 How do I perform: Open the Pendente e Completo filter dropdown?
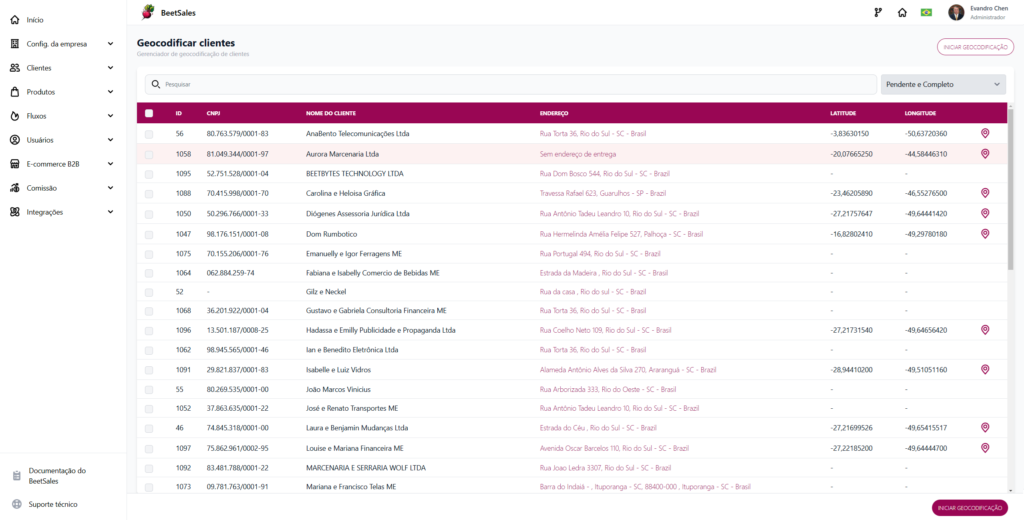943,84
